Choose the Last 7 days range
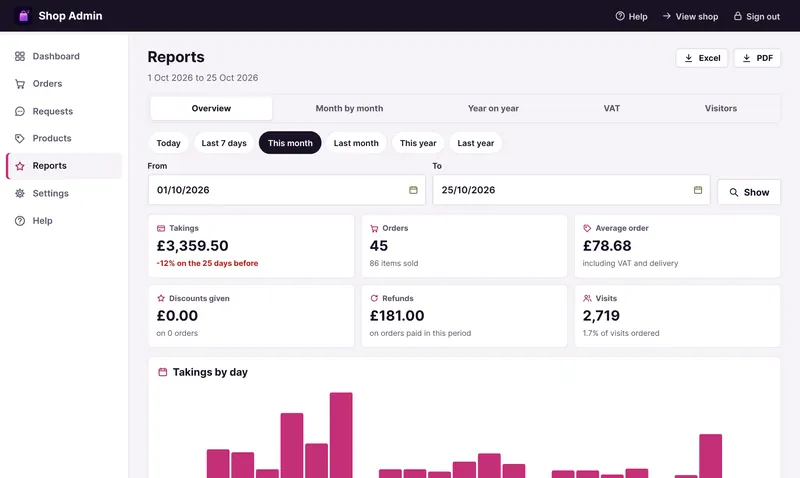 224,143
